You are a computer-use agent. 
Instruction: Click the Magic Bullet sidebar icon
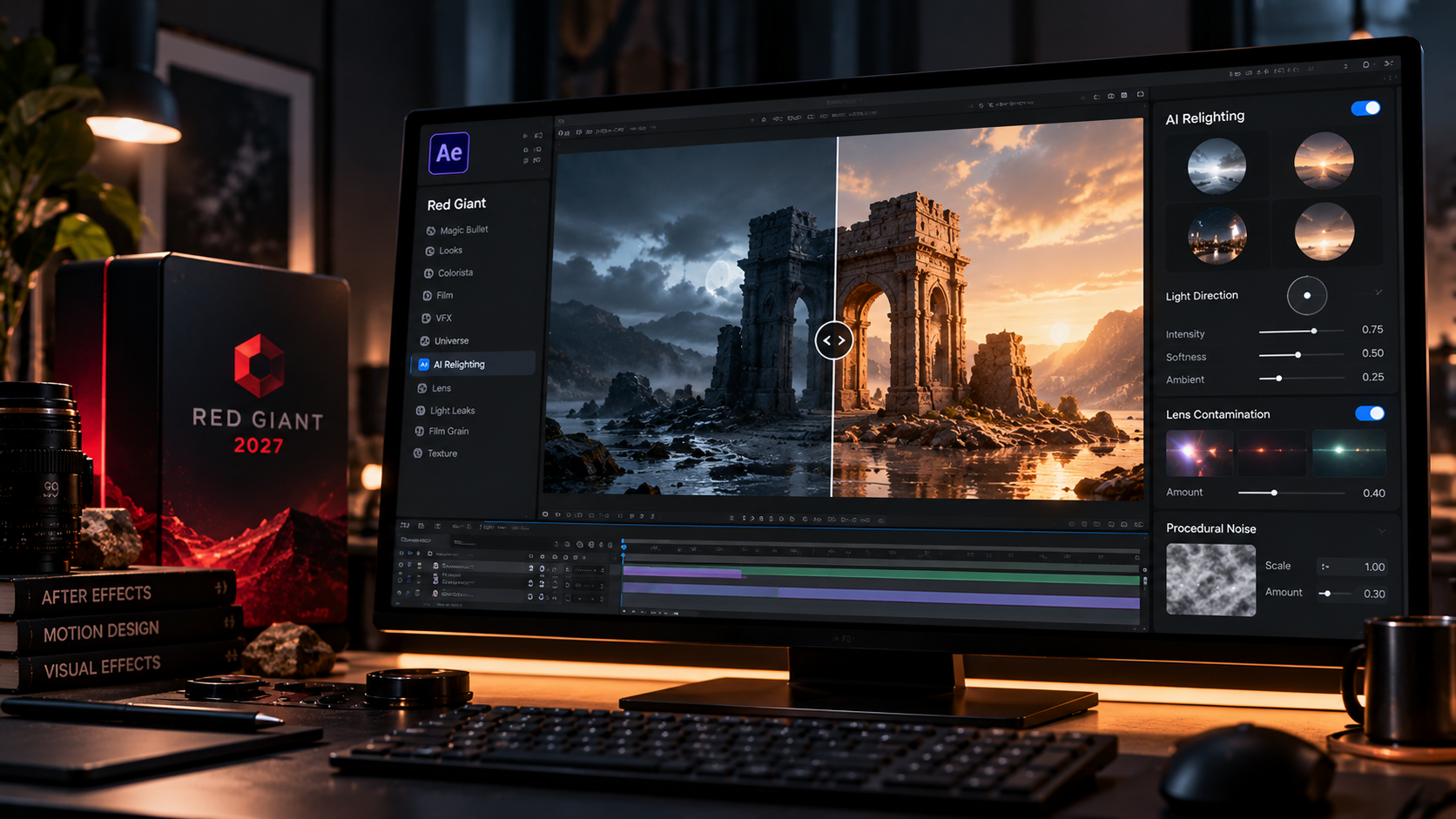(x=430, y=231)
